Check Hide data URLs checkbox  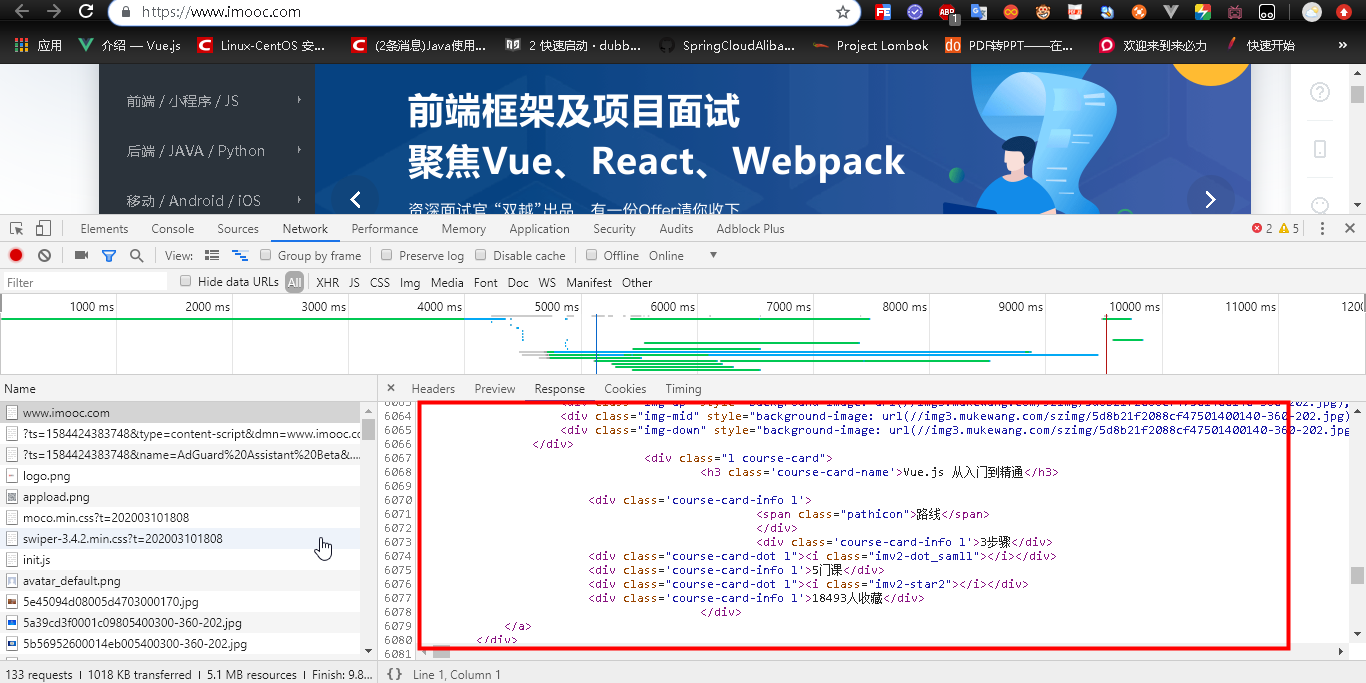pyautogui.click(x=186, y=281)
